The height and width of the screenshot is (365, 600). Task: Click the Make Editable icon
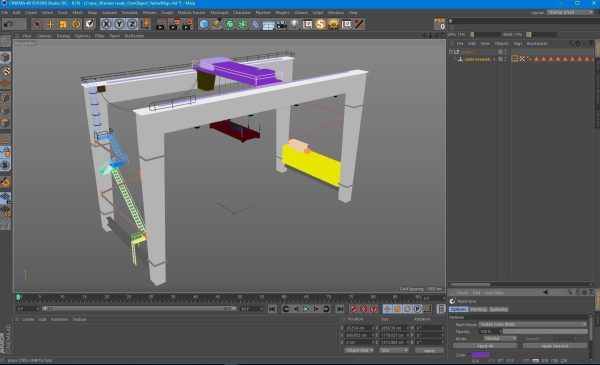tap(5, 41)
